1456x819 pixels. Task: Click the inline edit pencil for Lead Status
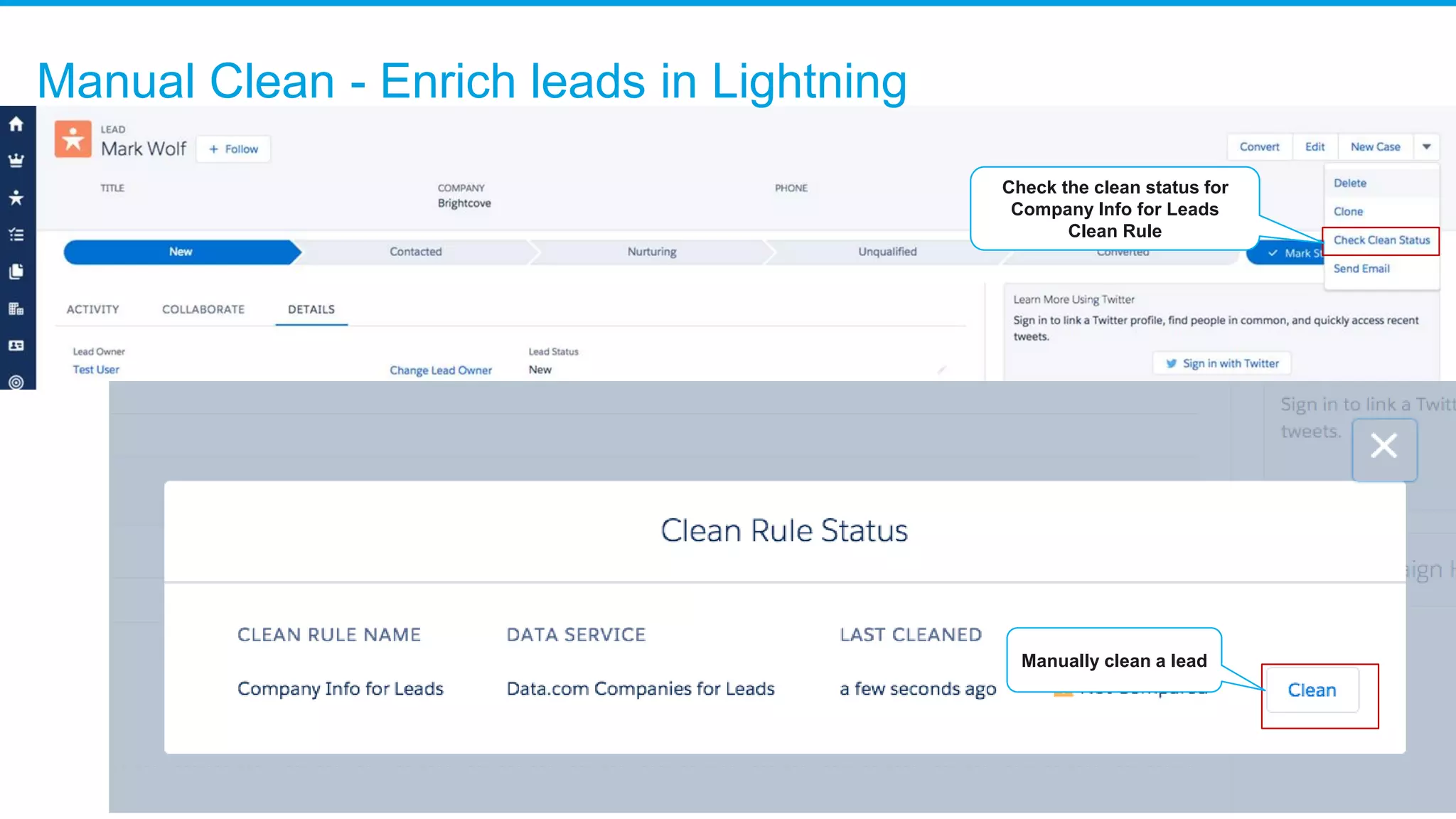941,370
